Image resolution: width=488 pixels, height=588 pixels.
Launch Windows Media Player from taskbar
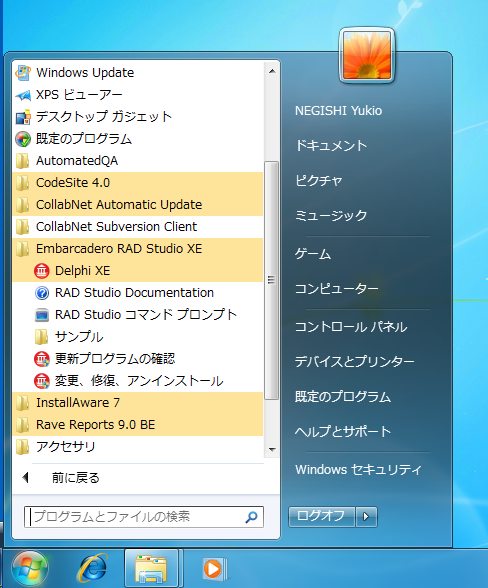214,569
